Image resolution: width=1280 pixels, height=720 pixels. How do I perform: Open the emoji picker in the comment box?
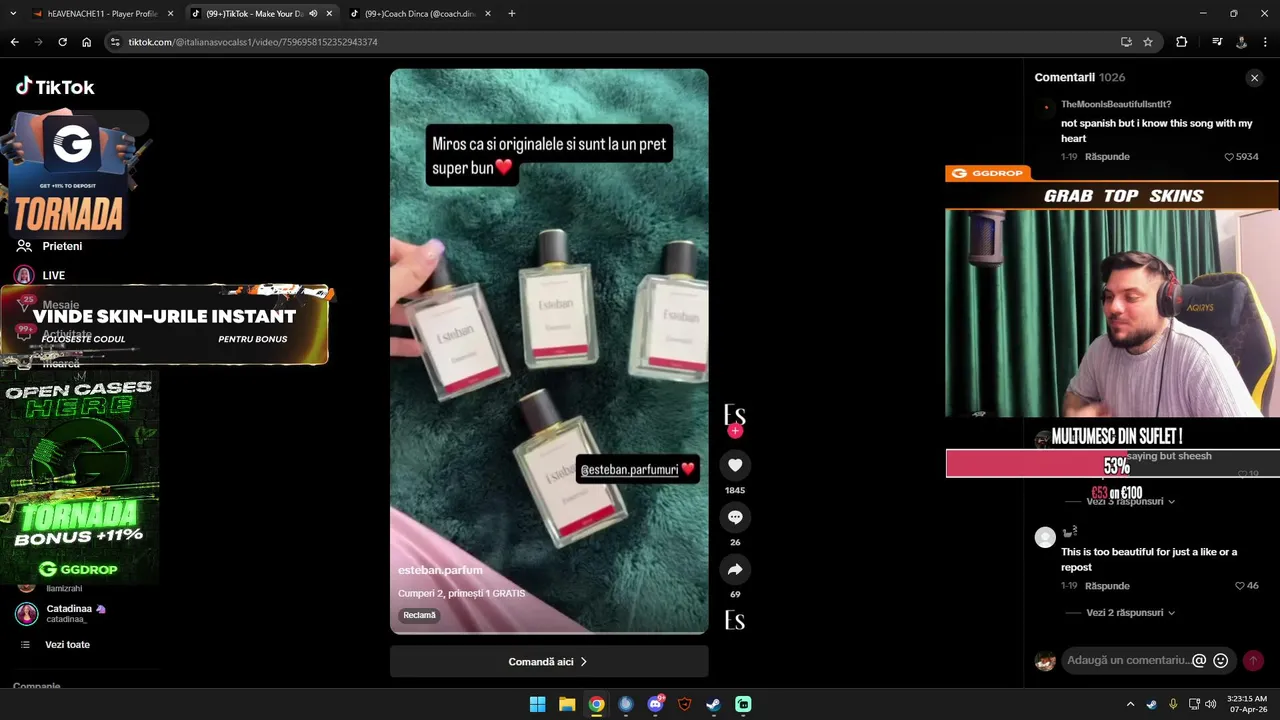click(x=1220, y=660)
